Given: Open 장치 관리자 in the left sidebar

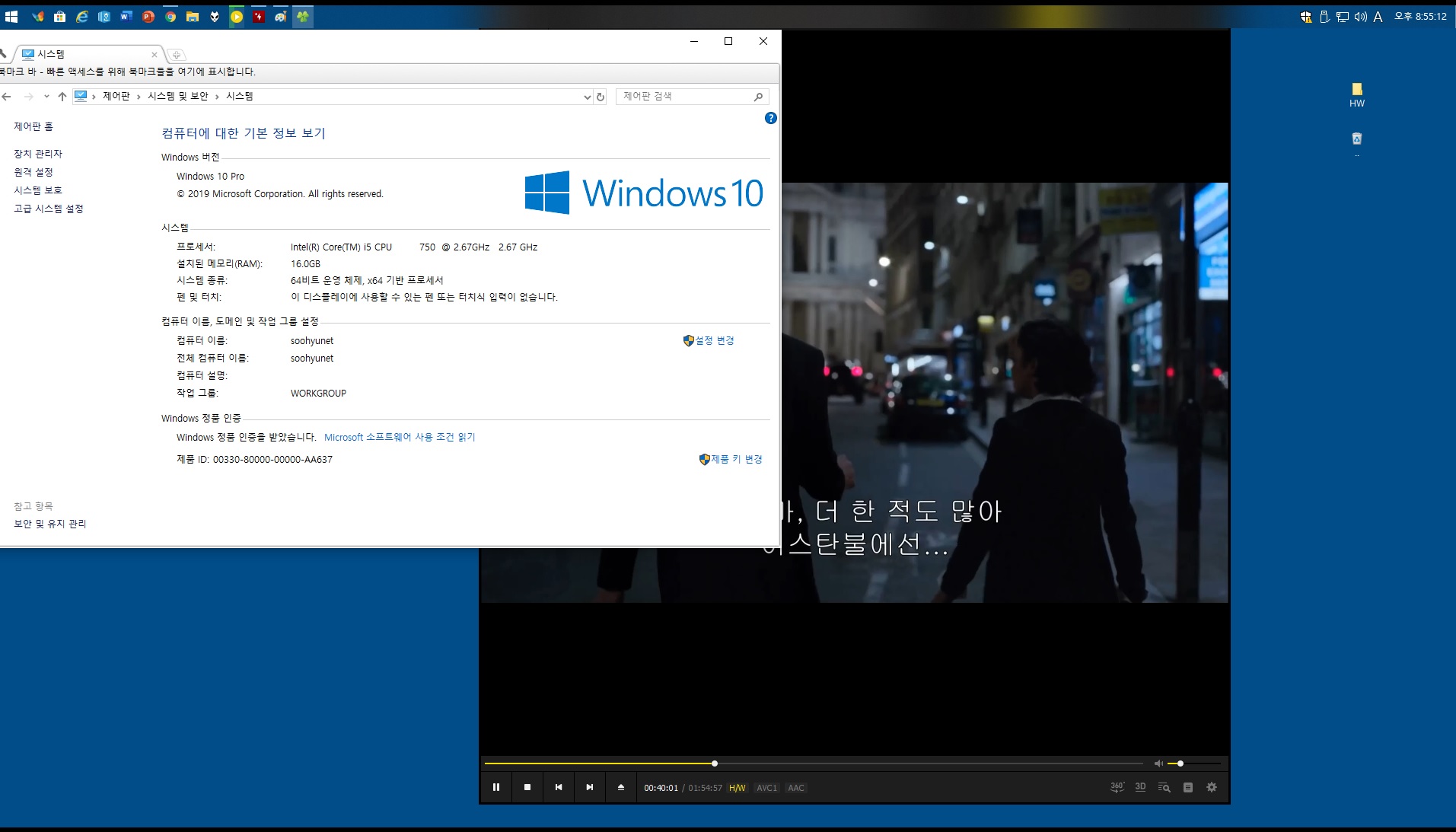Looking at the screenshot, I should click(38, 154).
